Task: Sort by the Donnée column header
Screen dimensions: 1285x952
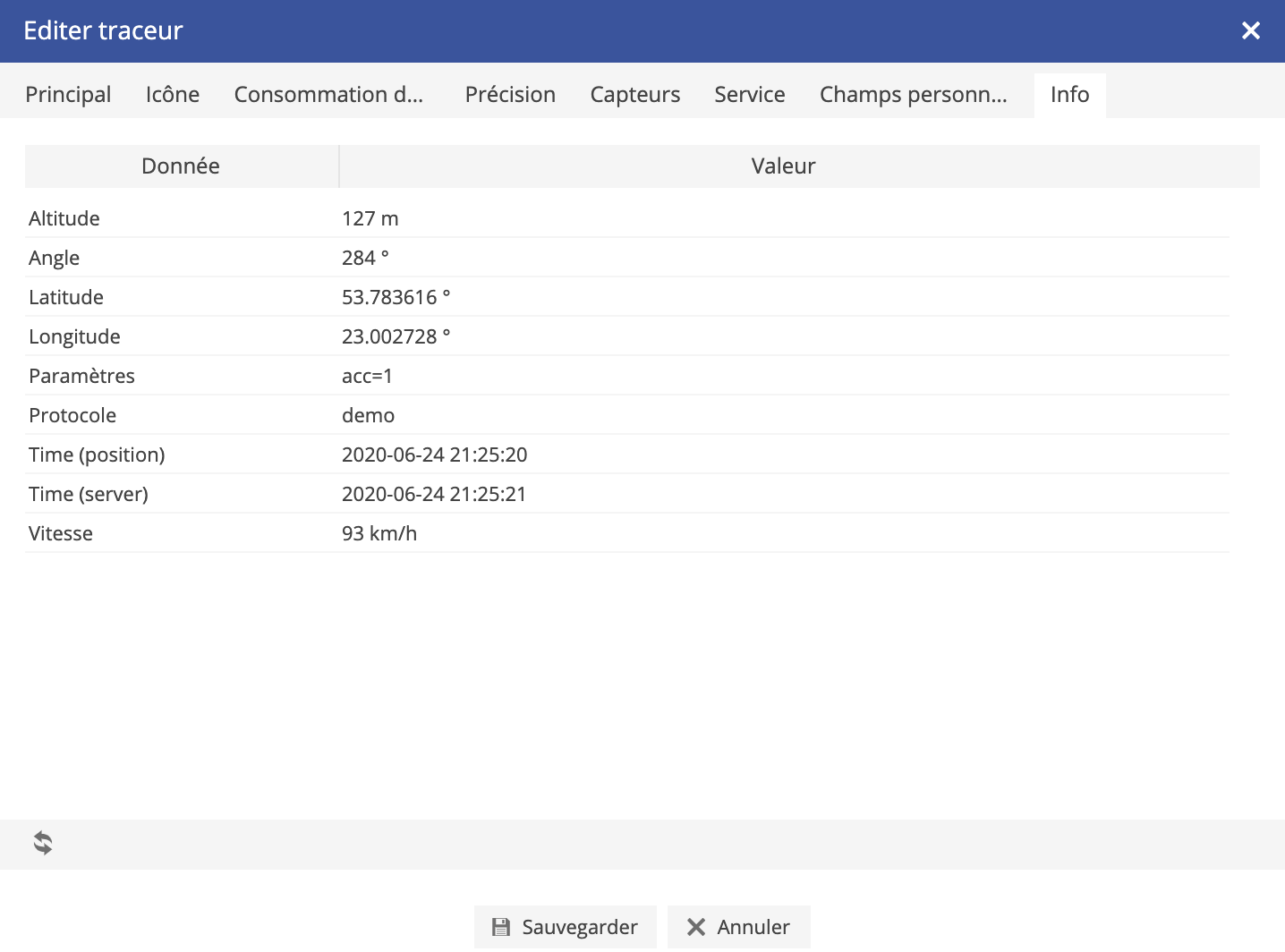Action: [181, 166]
